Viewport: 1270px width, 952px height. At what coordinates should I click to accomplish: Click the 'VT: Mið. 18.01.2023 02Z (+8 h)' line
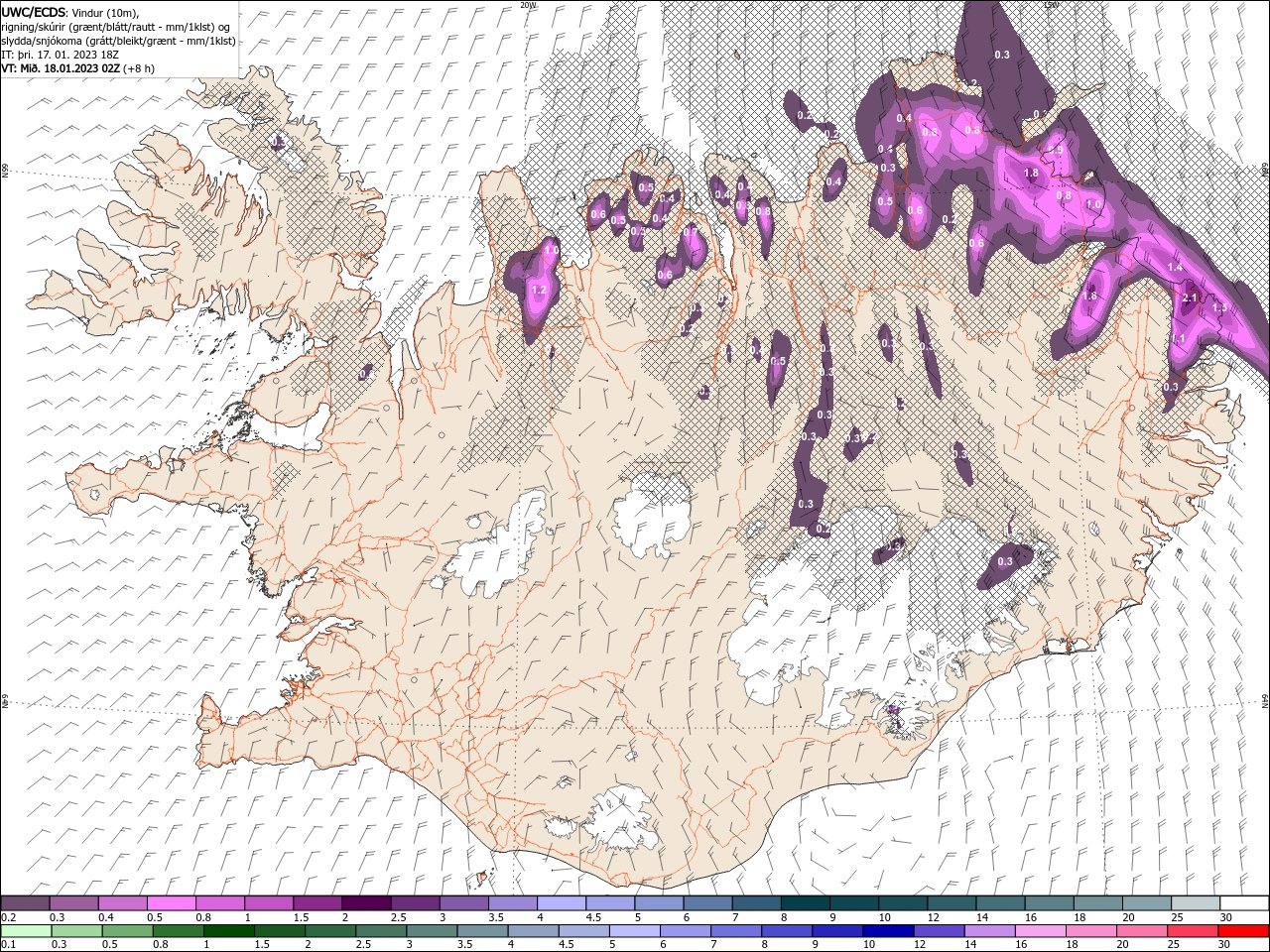point(75,68)
